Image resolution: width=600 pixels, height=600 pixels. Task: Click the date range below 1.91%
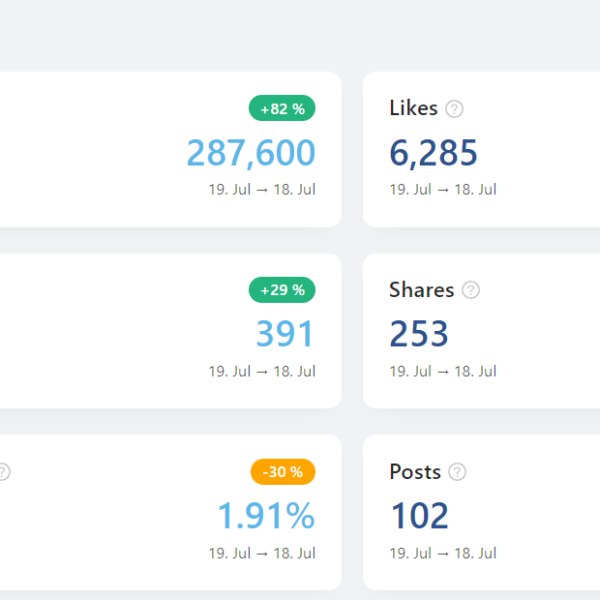point(262,553)
